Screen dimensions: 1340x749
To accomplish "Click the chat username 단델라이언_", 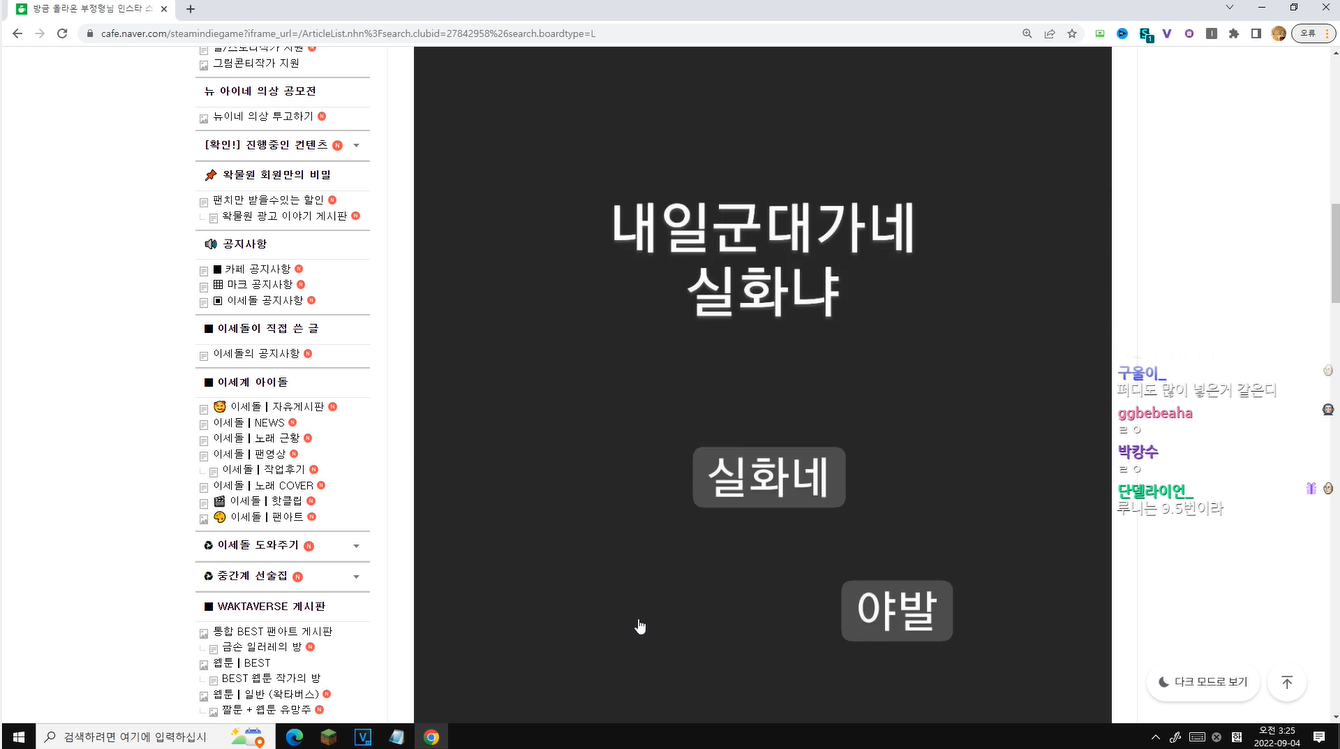I will tap(1156, 491).
